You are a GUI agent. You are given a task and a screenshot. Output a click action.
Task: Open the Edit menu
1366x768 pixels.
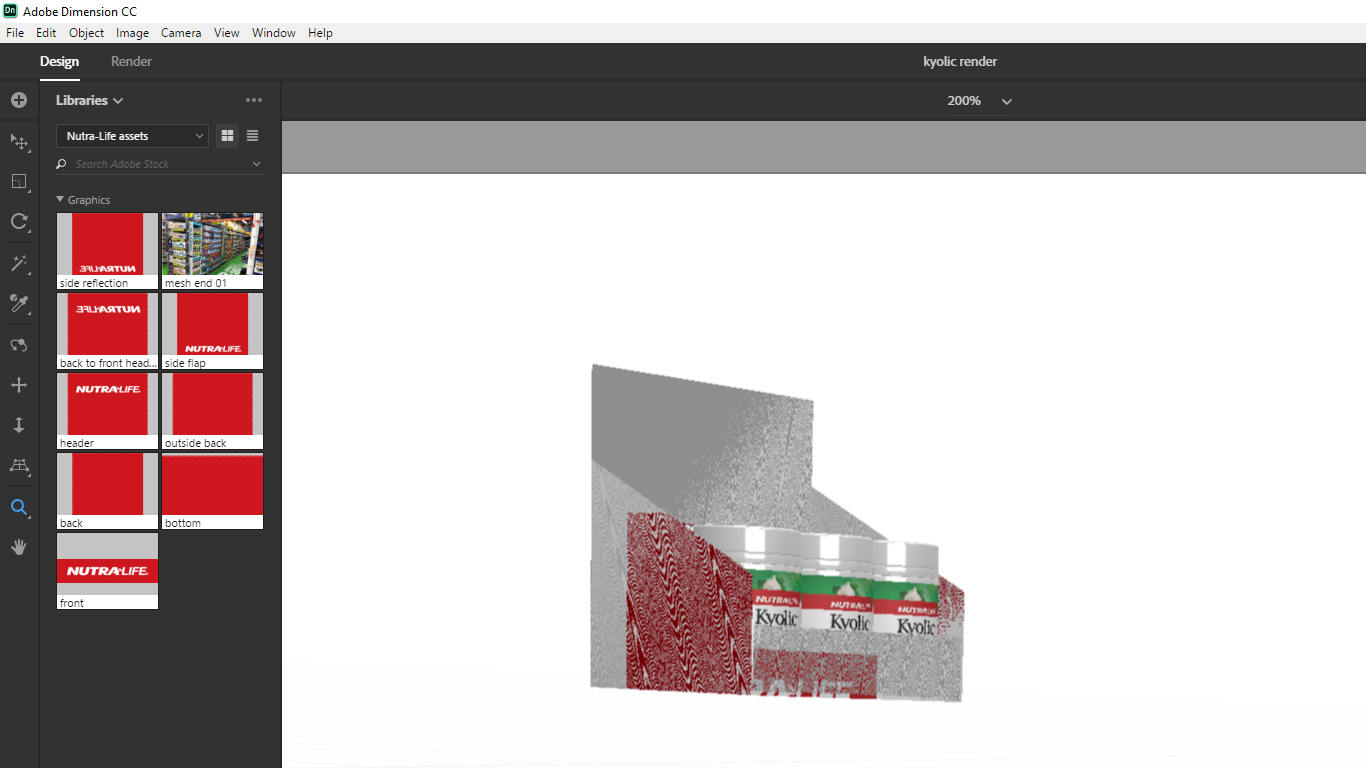(46, 33)
